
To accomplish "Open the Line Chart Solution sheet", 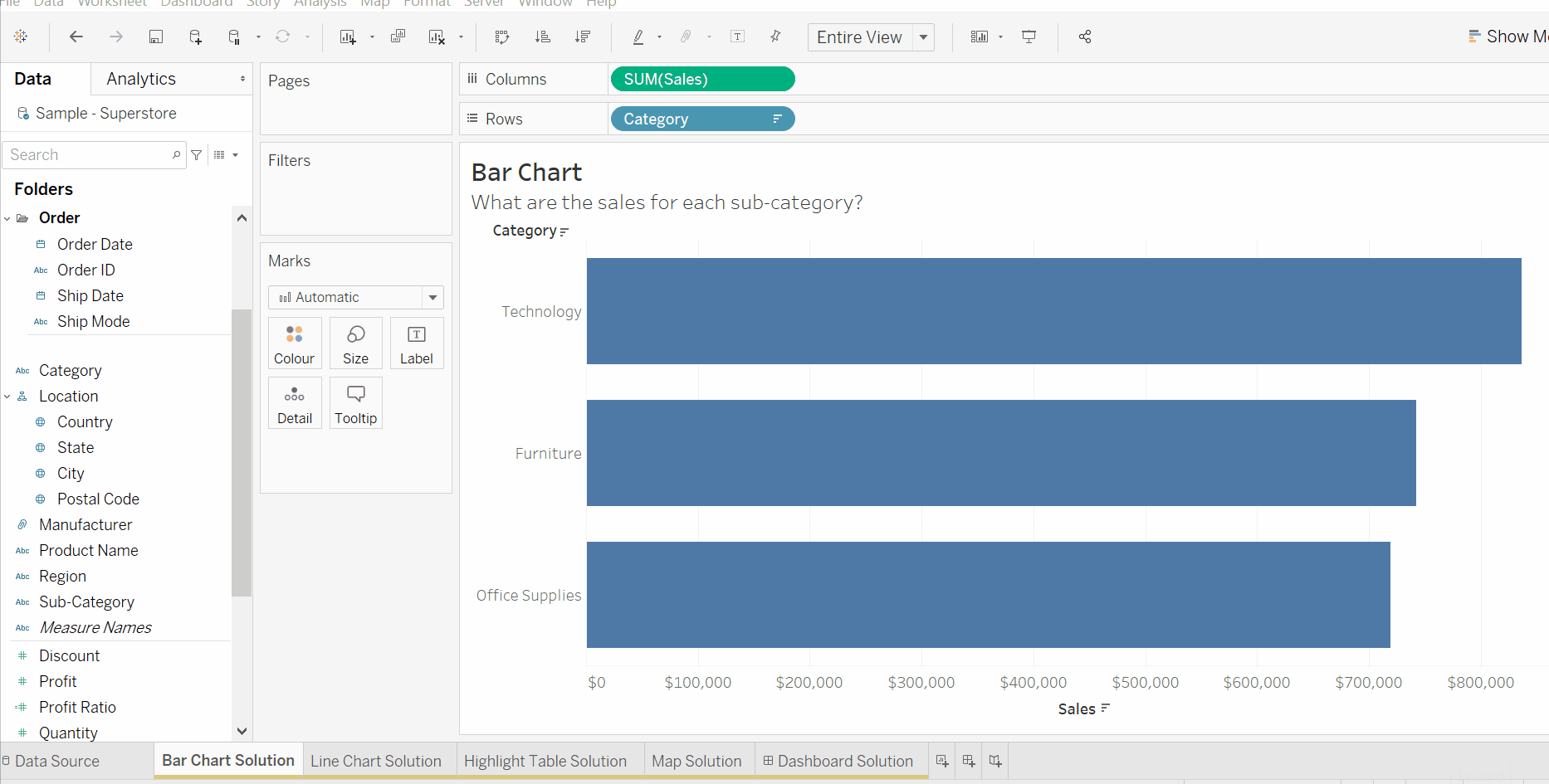I will click(x=376, y=761).
